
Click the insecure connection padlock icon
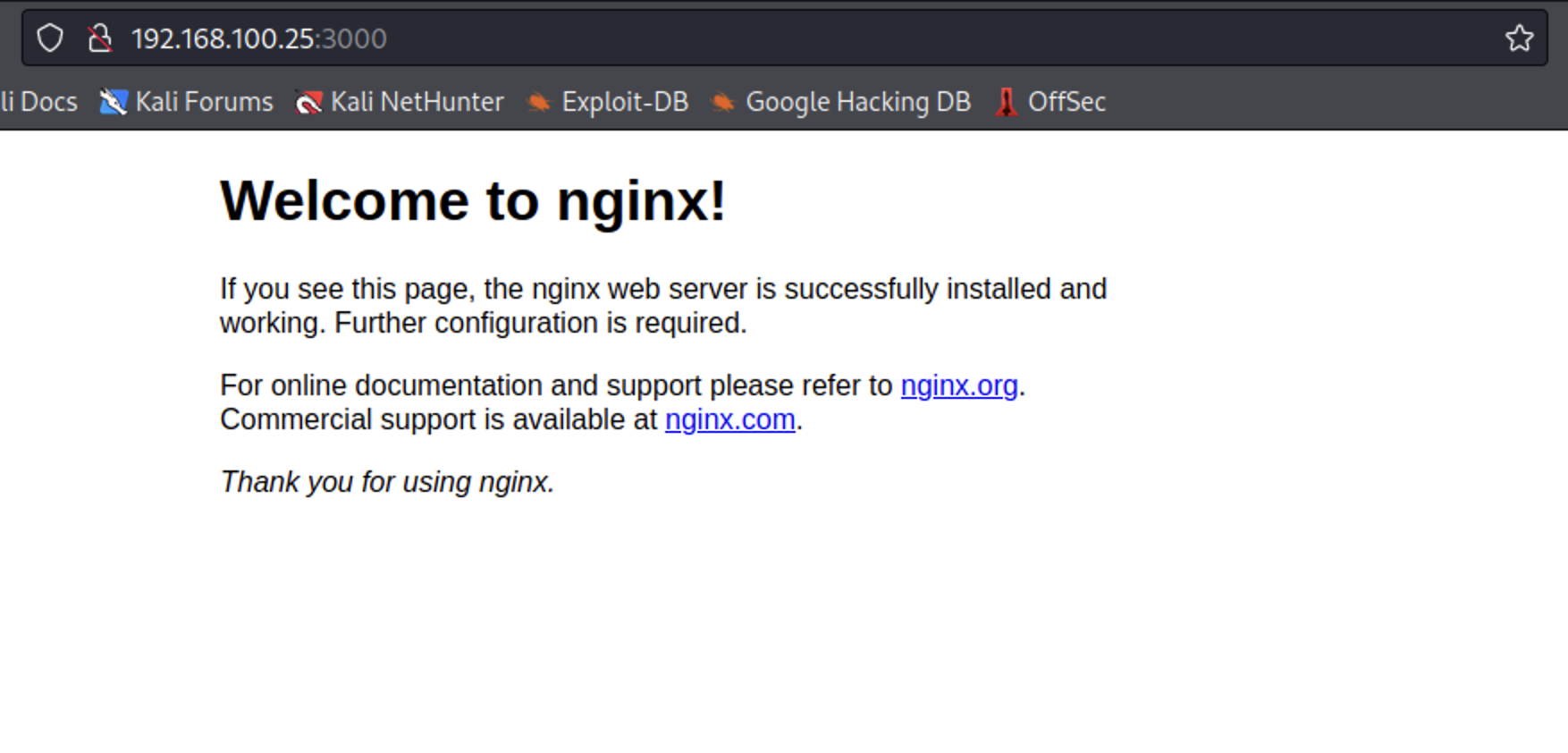click(99, 38)
